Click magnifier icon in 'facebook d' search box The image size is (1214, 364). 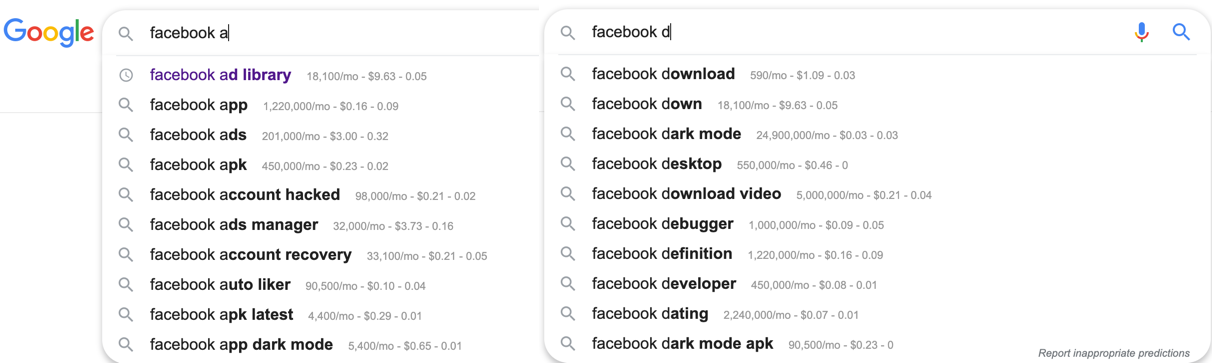pos(568,33)
